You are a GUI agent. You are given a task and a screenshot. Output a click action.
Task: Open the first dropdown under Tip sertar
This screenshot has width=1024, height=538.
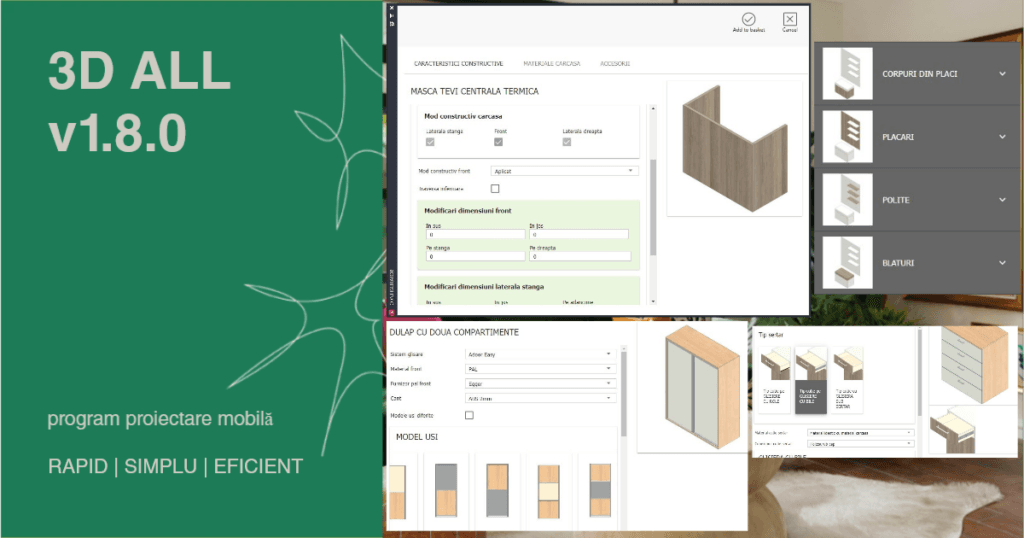pyautogui.click(x=860, y=433)
